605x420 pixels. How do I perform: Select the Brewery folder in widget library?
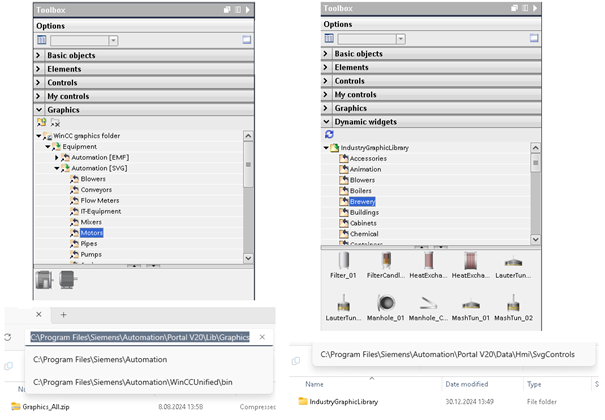click(x=362, y=201)
